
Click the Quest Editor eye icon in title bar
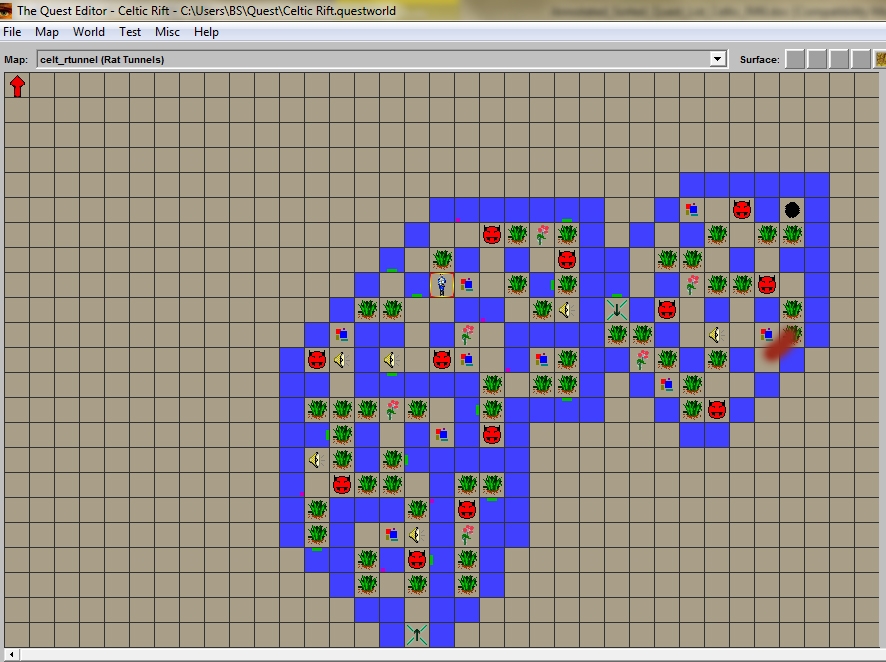tap(6, 11)
